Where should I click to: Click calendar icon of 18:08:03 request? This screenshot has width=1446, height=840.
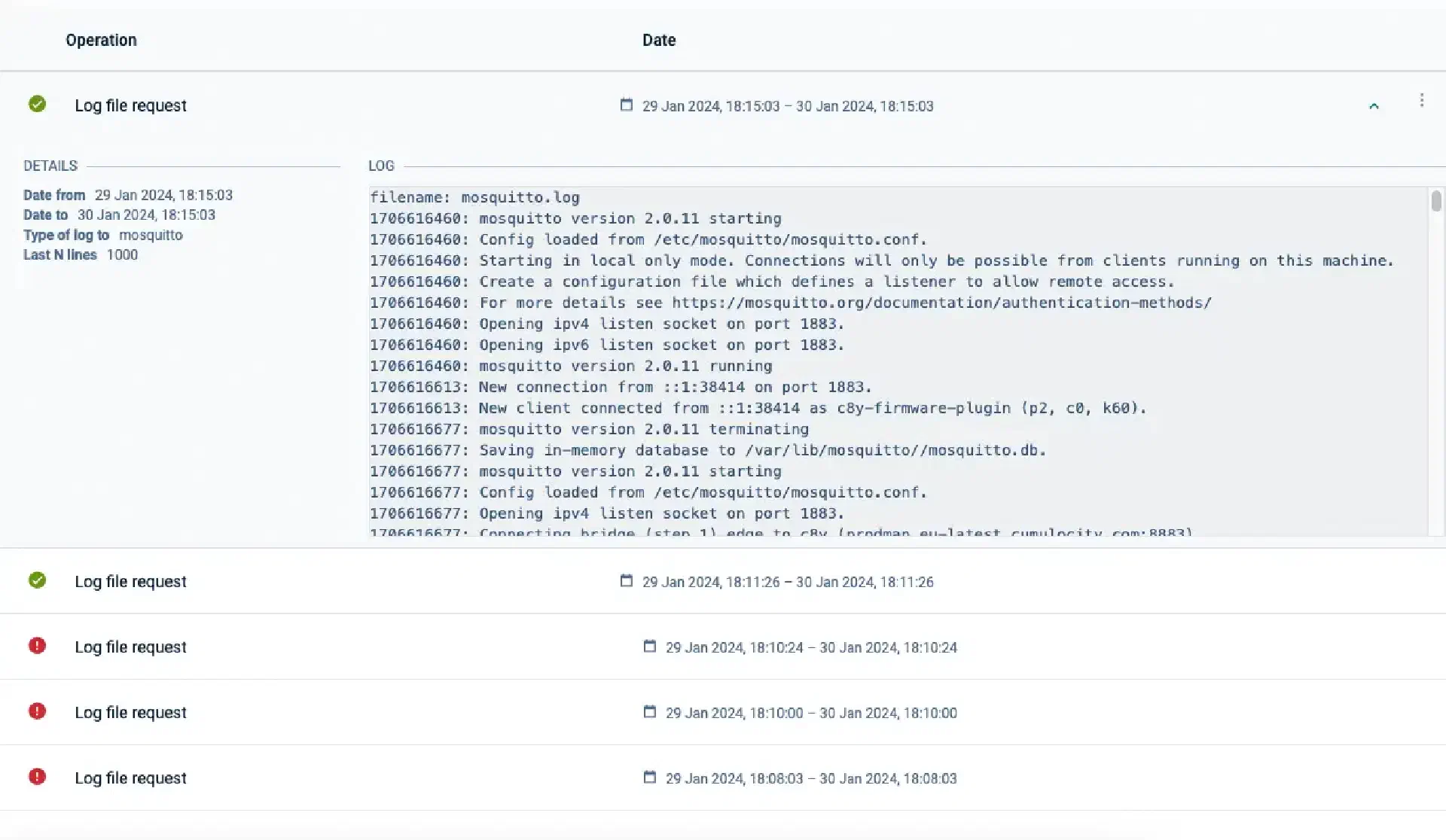point(649,777)
